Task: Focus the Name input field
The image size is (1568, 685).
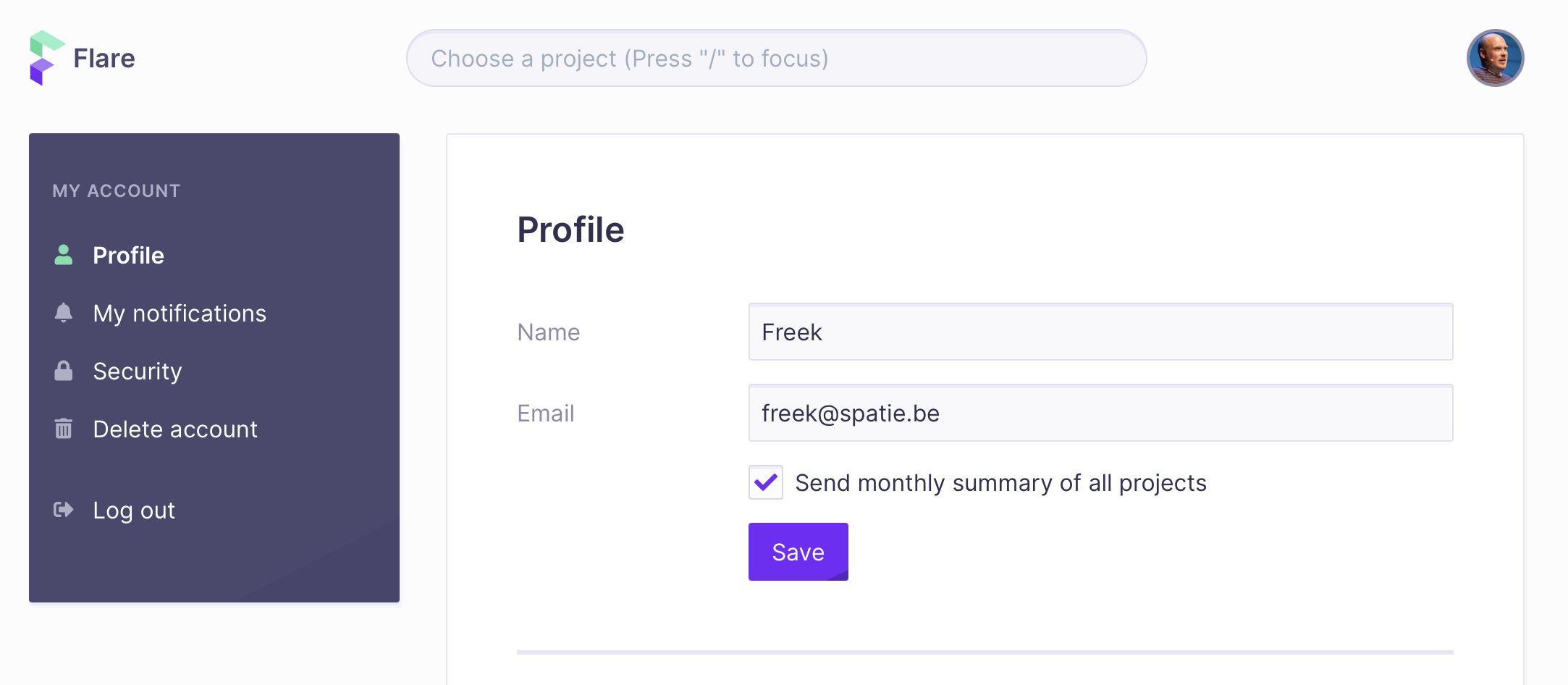Action: (1100, 332)
